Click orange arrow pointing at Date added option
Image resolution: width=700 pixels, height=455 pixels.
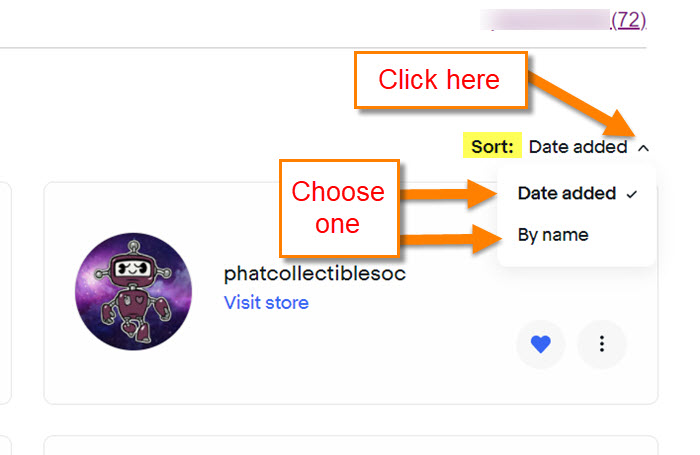click(449, 193)
